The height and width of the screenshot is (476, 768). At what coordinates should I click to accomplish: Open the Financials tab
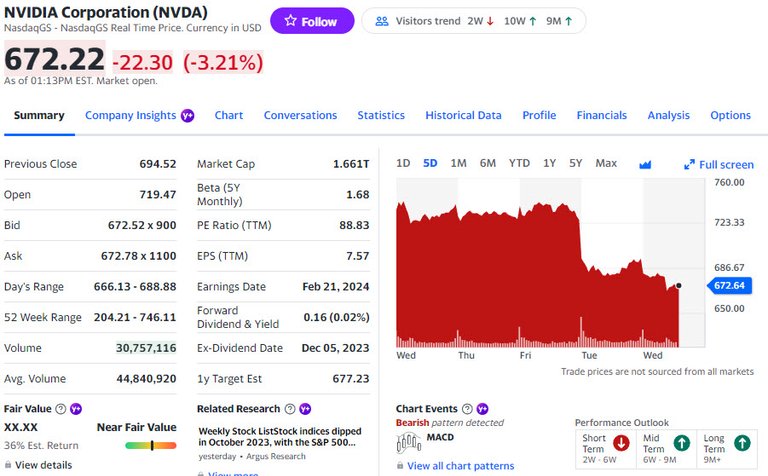601,115
